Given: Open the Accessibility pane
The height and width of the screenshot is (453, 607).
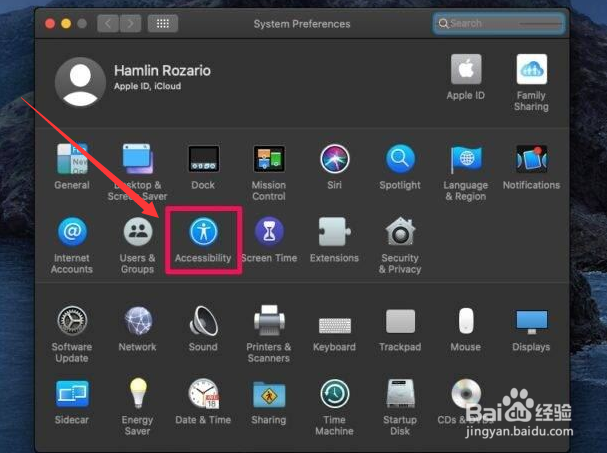Looking at the screenshot, I should tap(203, 232).
